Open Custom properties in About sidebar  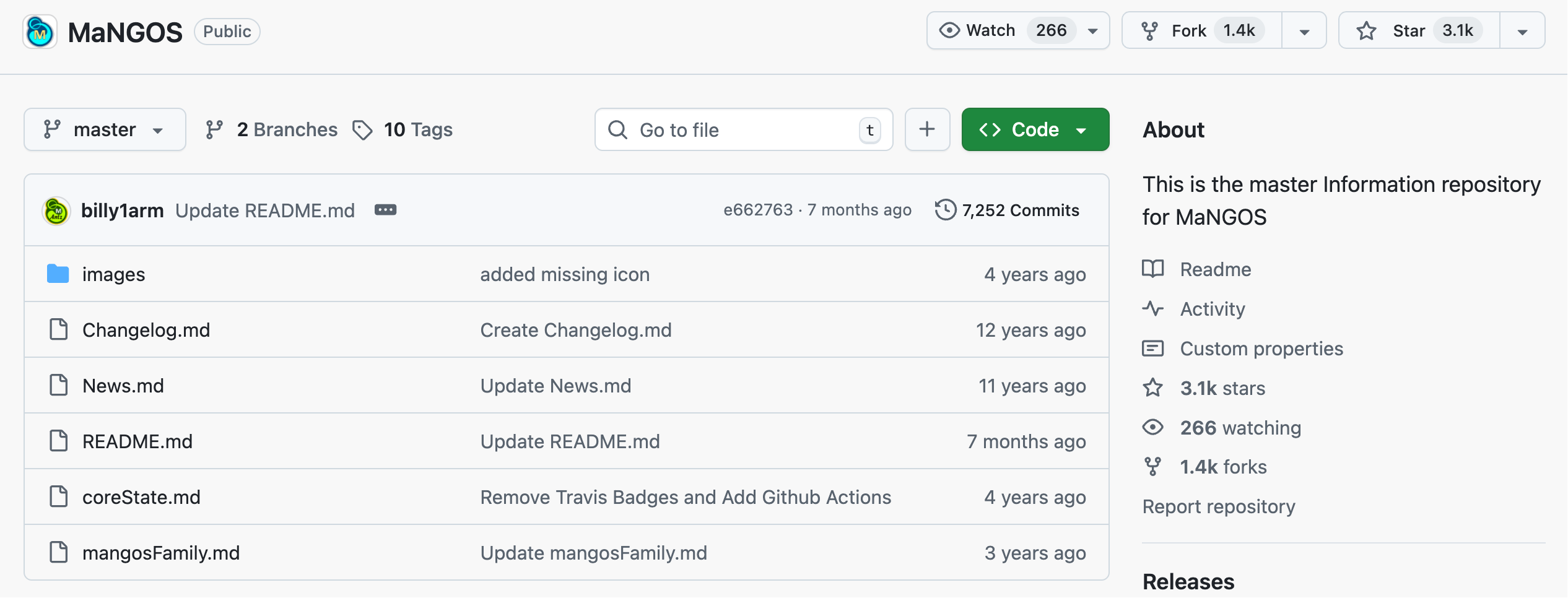coord(1261,349)
